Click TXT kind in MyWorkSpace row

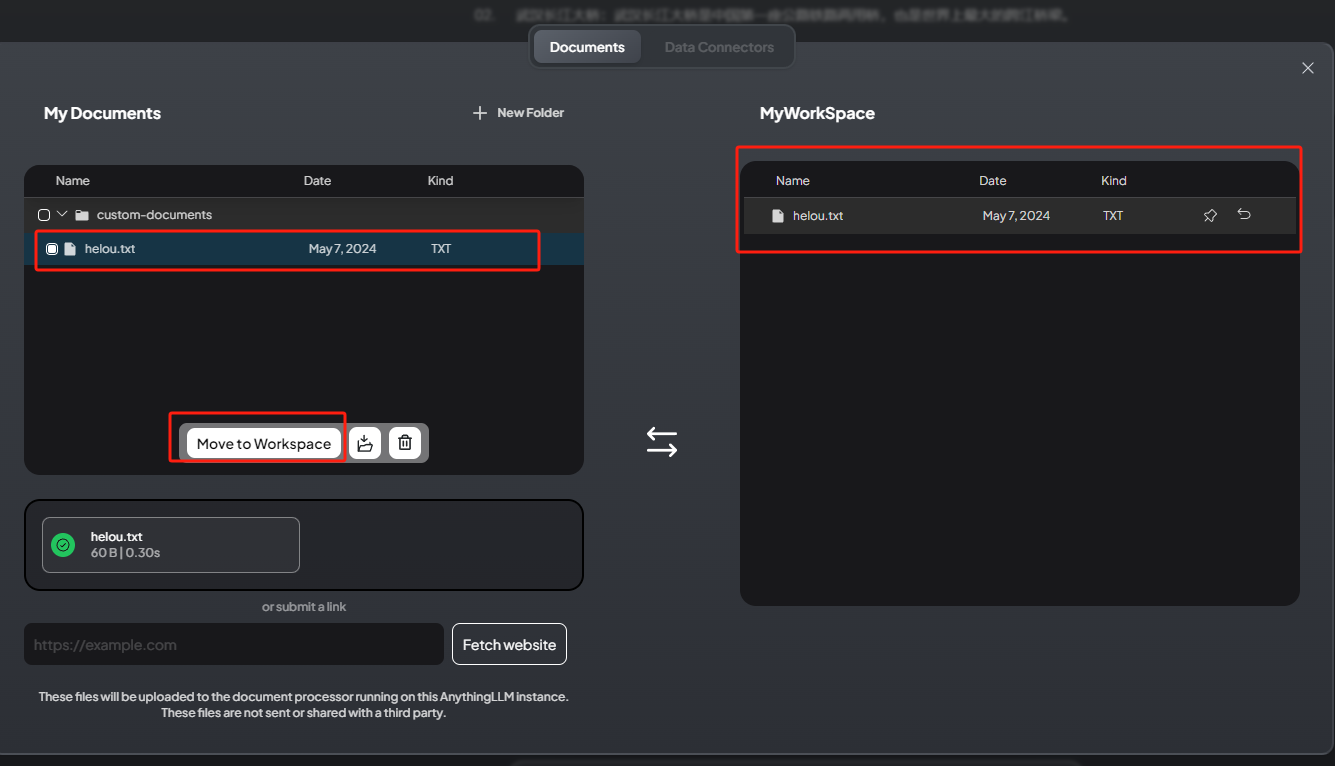[x=1113, y=216]
